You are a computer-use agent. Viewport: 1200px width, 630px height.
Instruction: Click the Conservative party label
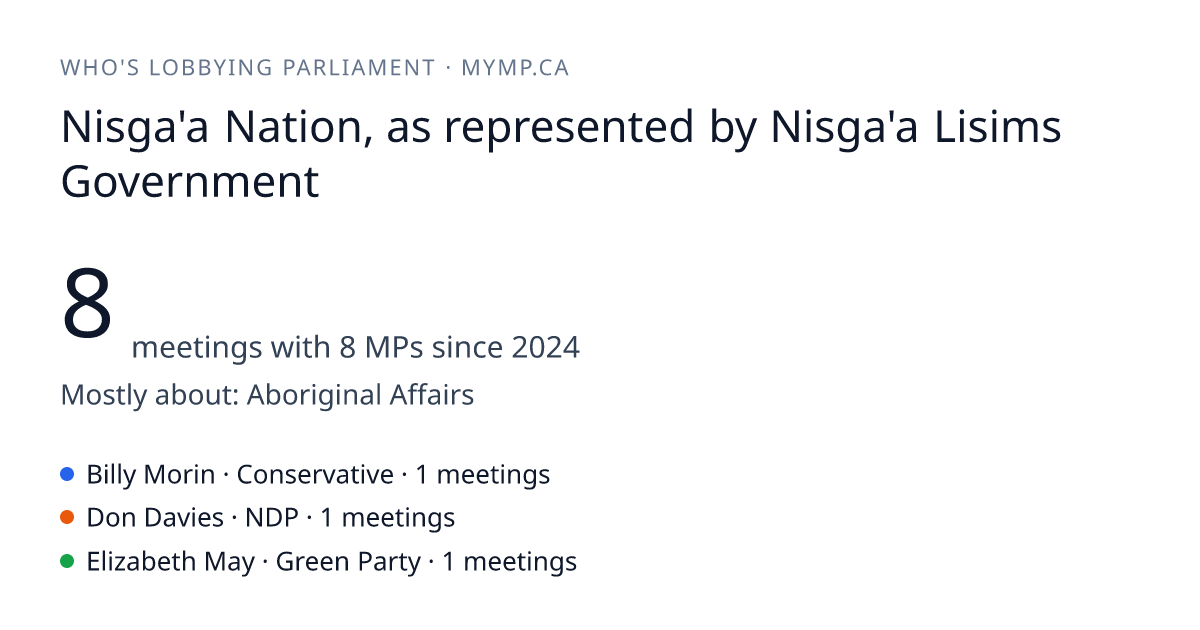(315, 474)
